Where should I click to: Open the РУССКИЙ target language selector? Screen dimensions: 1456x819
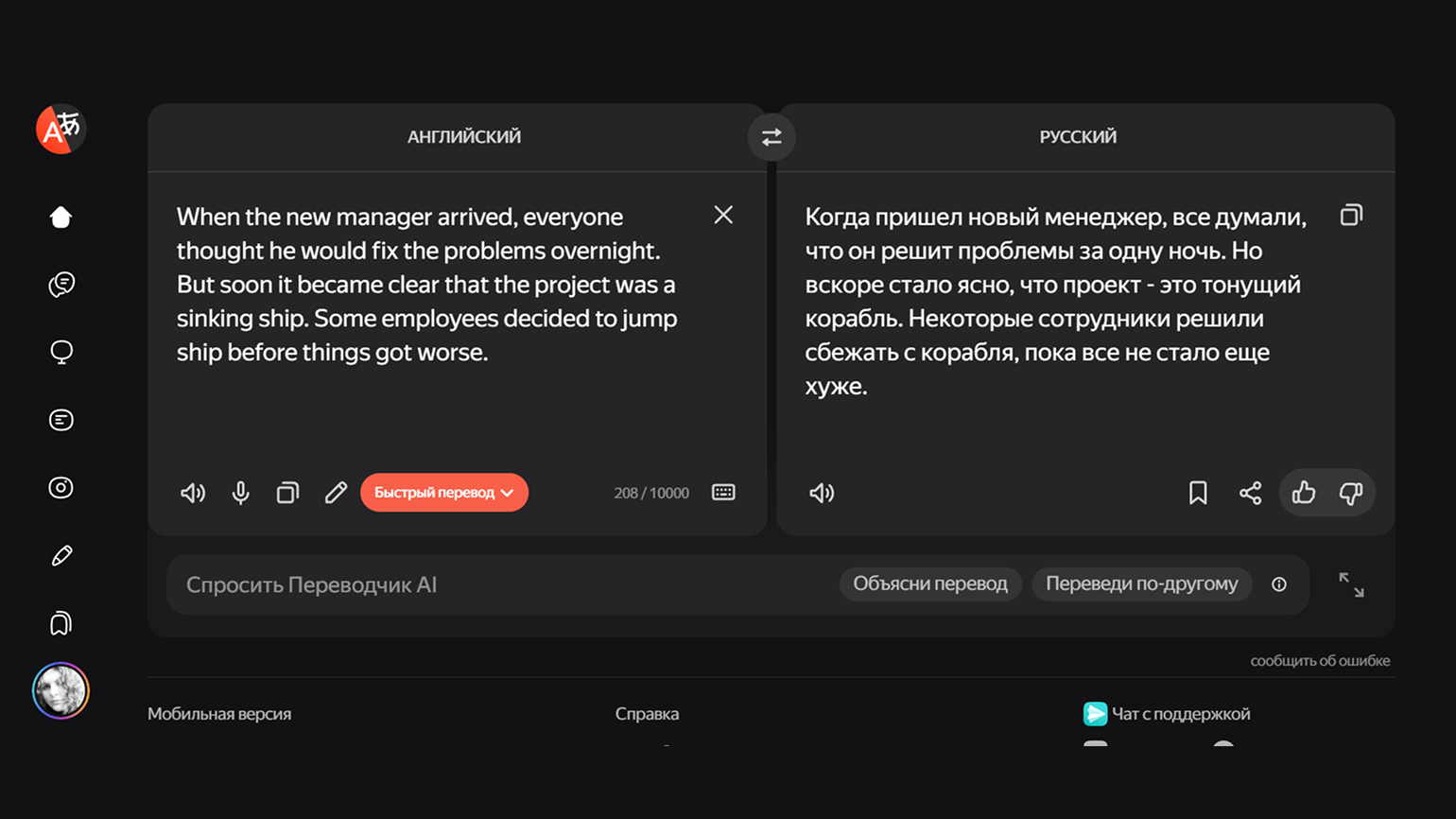pyautogui.click(x=1078, y=137)
